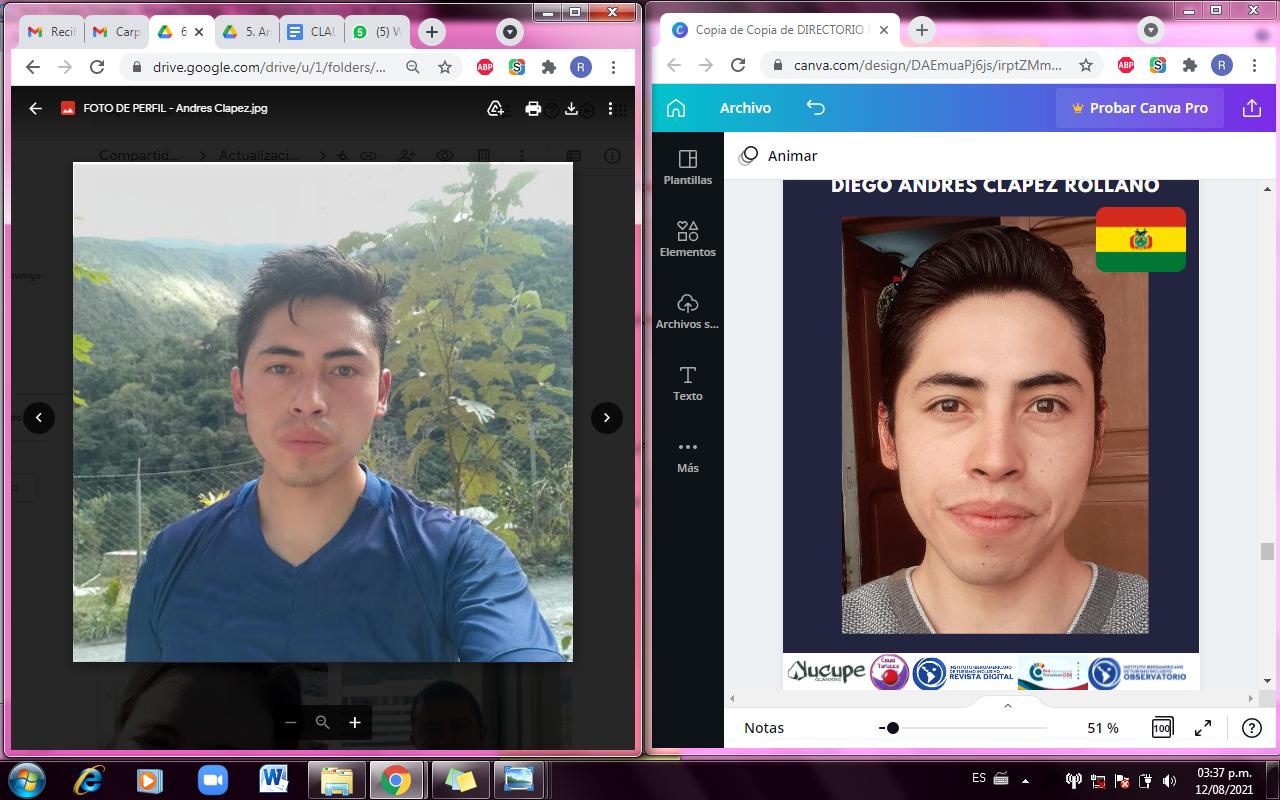
Task: Close the Canva browser tab
Action: (884, 30)
